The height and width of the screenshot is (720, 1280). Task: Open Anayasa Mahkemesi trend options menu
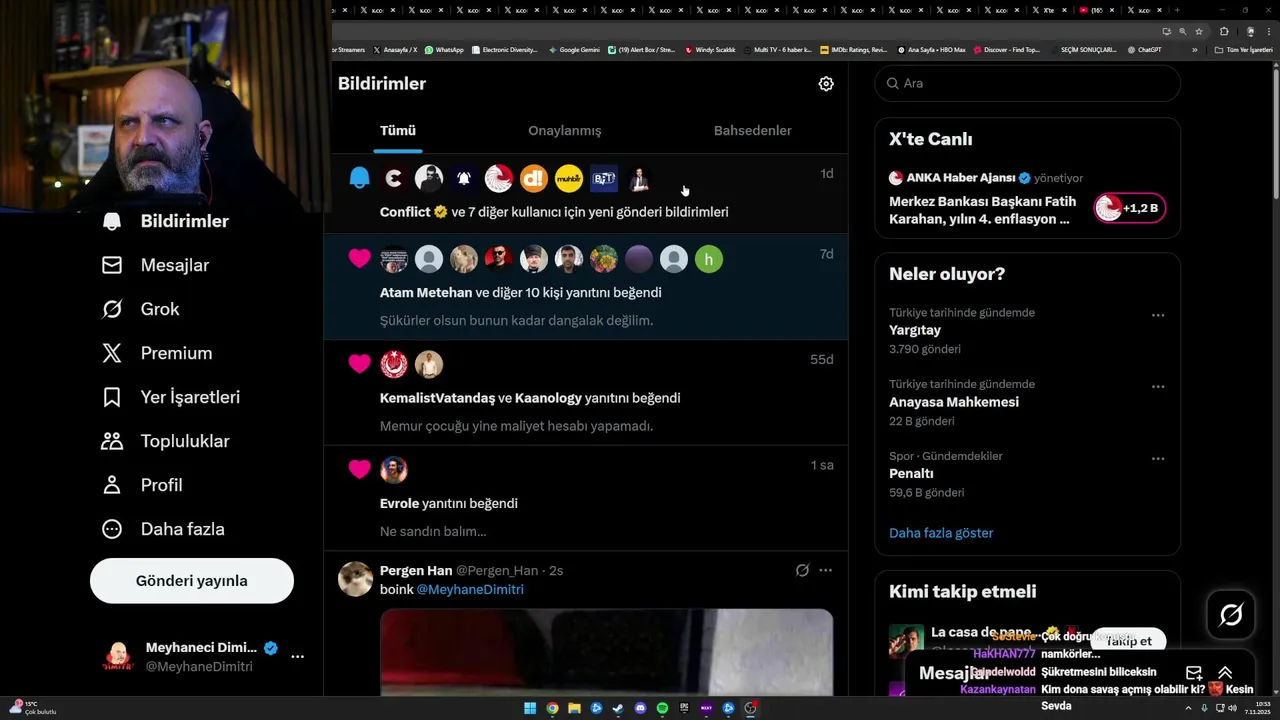pyautogui.click(x=1158, y=387)
